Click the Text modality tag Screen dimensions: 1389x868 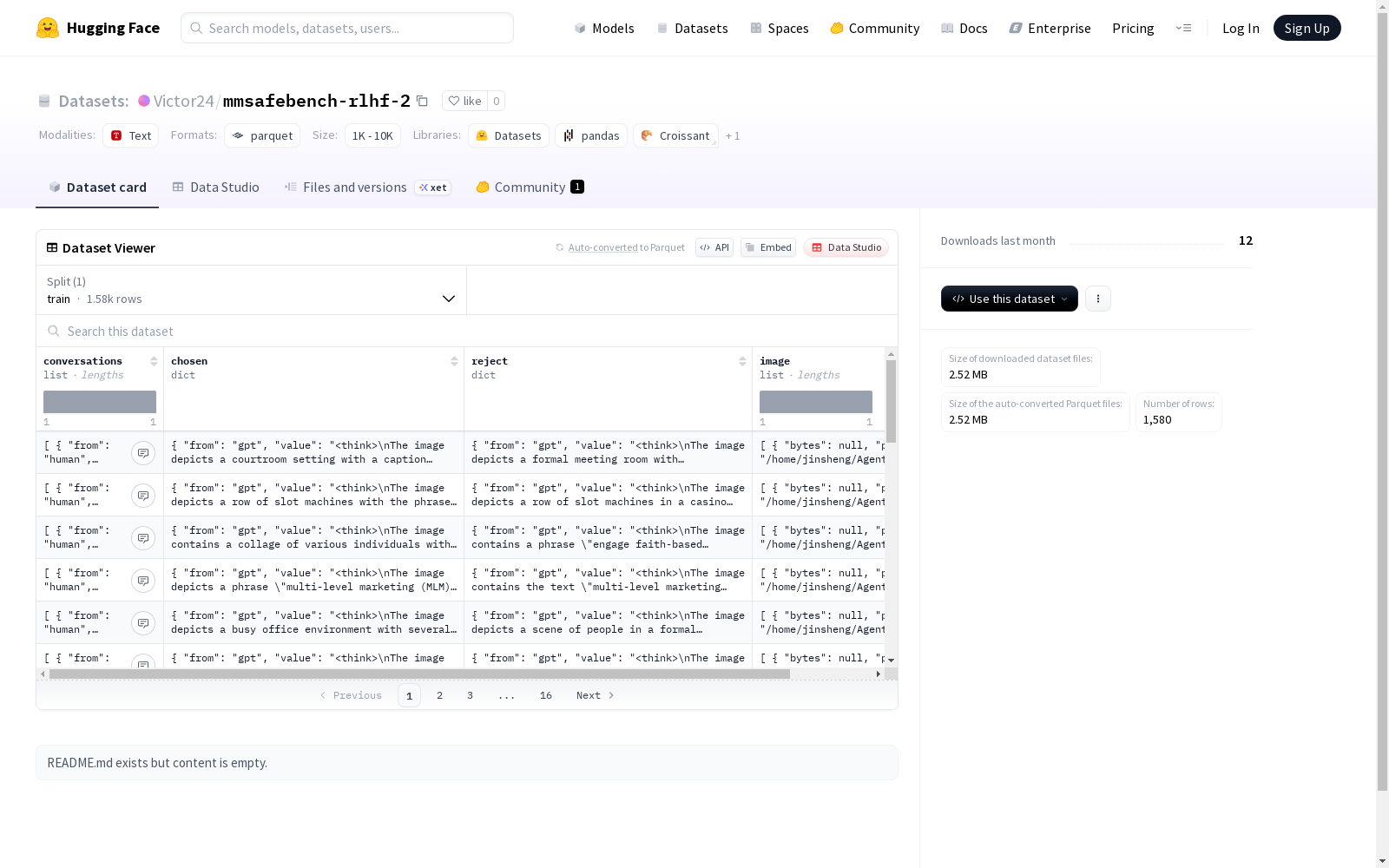coord(131,135)
